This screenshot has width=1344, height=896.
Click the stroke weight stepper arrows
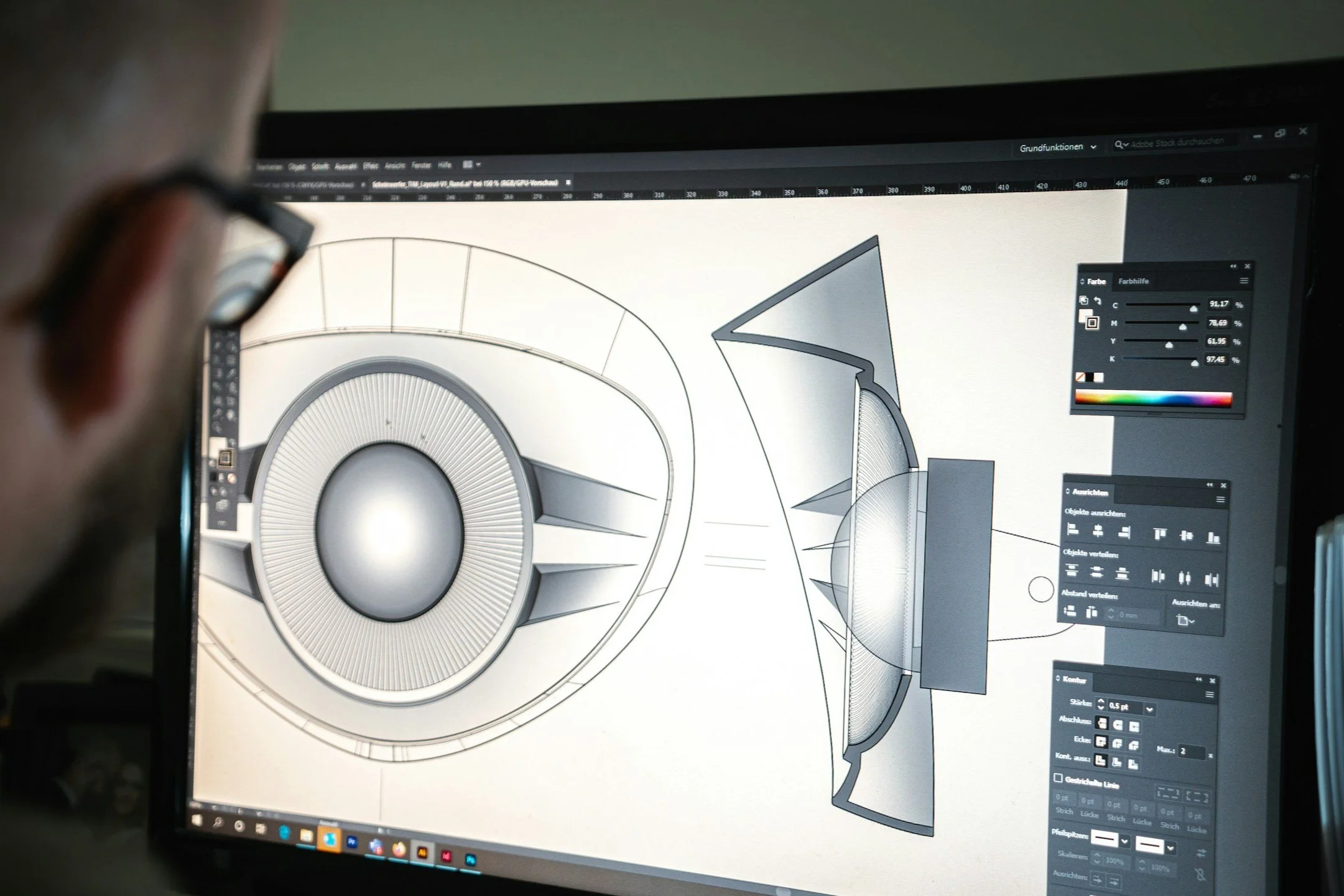pos(1101,704)
